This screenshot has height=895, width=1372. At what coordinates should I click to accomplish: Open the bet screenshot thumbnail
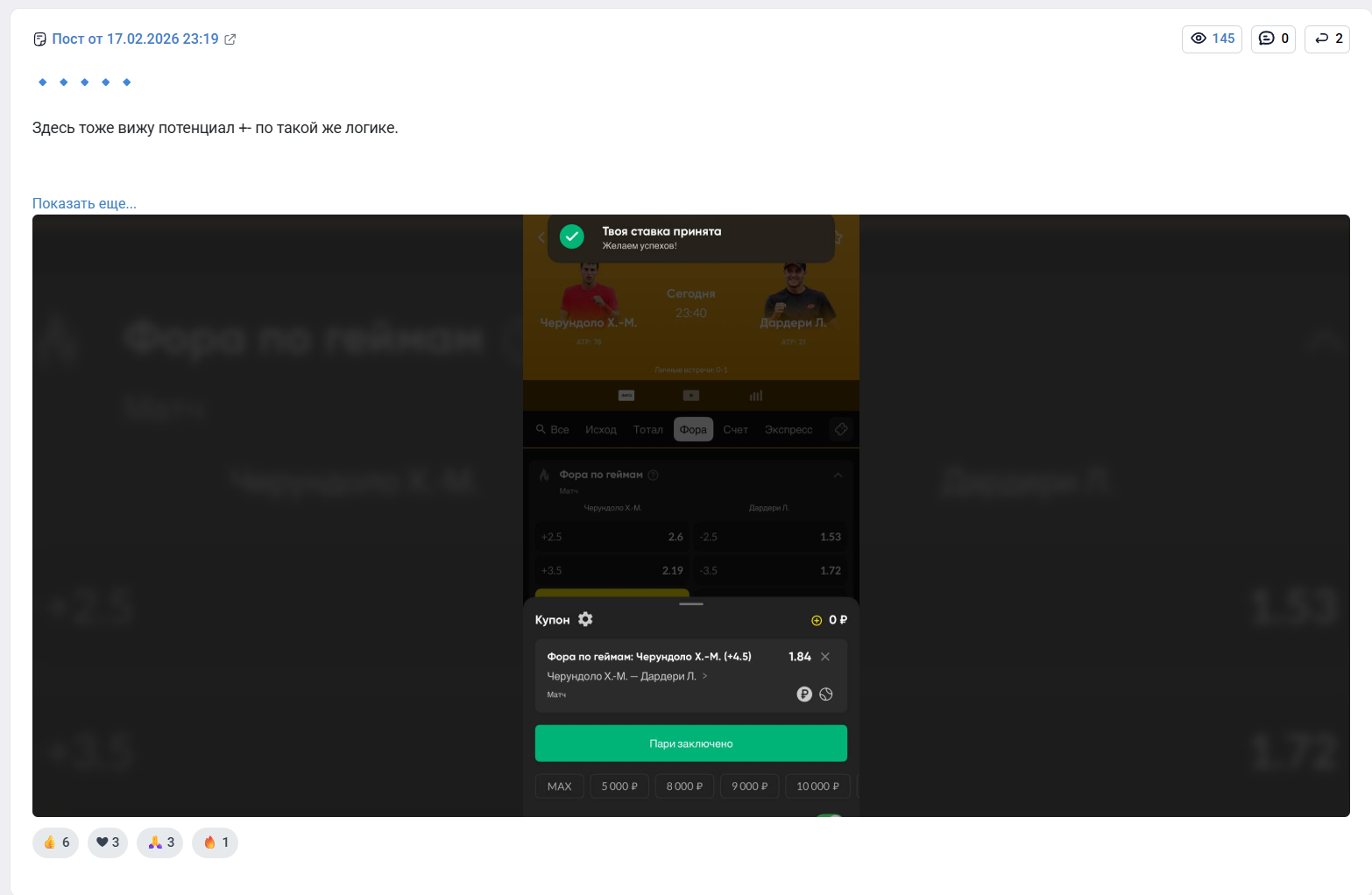point(691,516)
